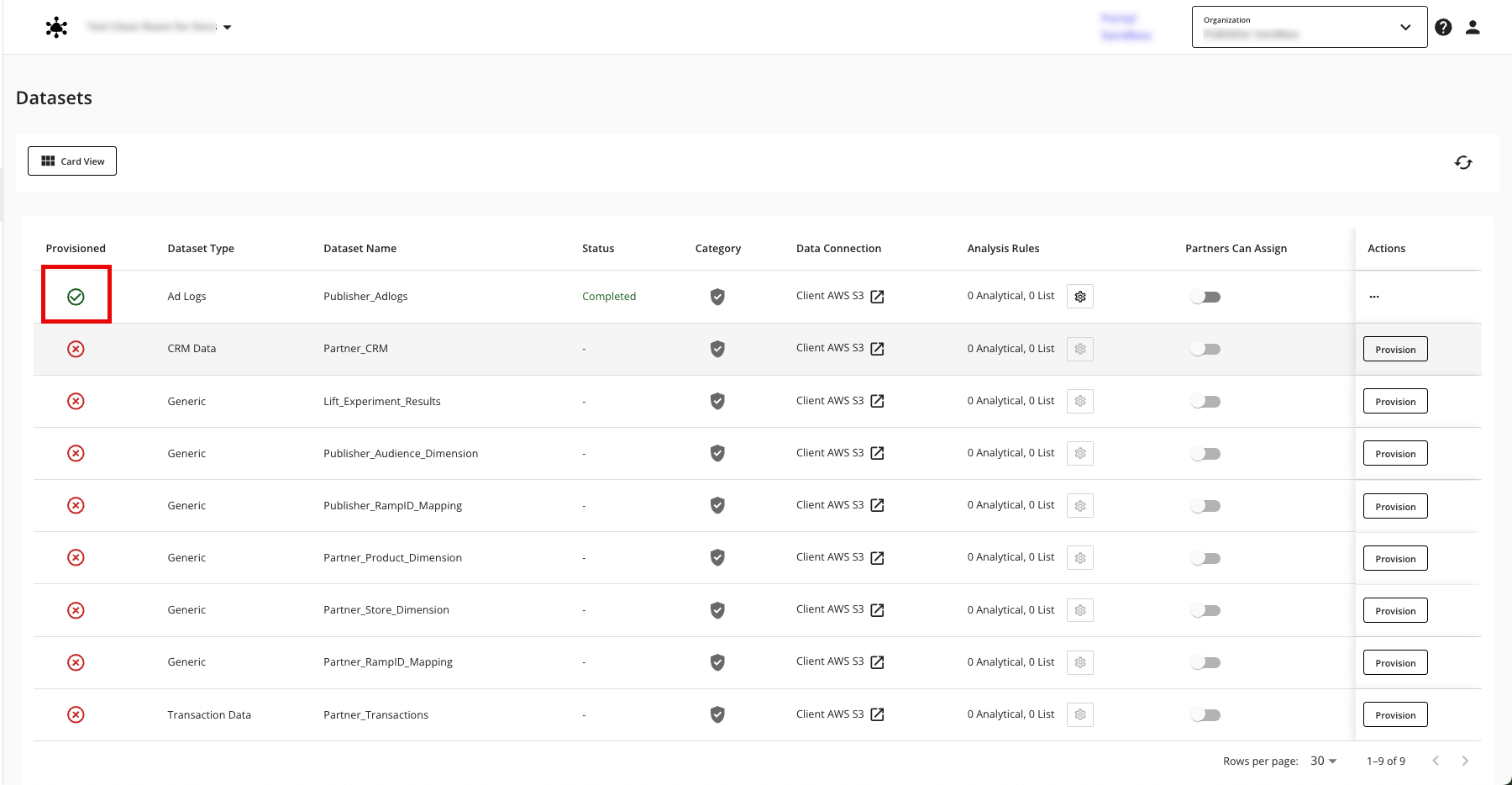The height and width of the screenshot is (785, 1512).
Task: Toggle Partners Can Assign for Partner_Store_Dimension
Action: [x=1205, y=610]
